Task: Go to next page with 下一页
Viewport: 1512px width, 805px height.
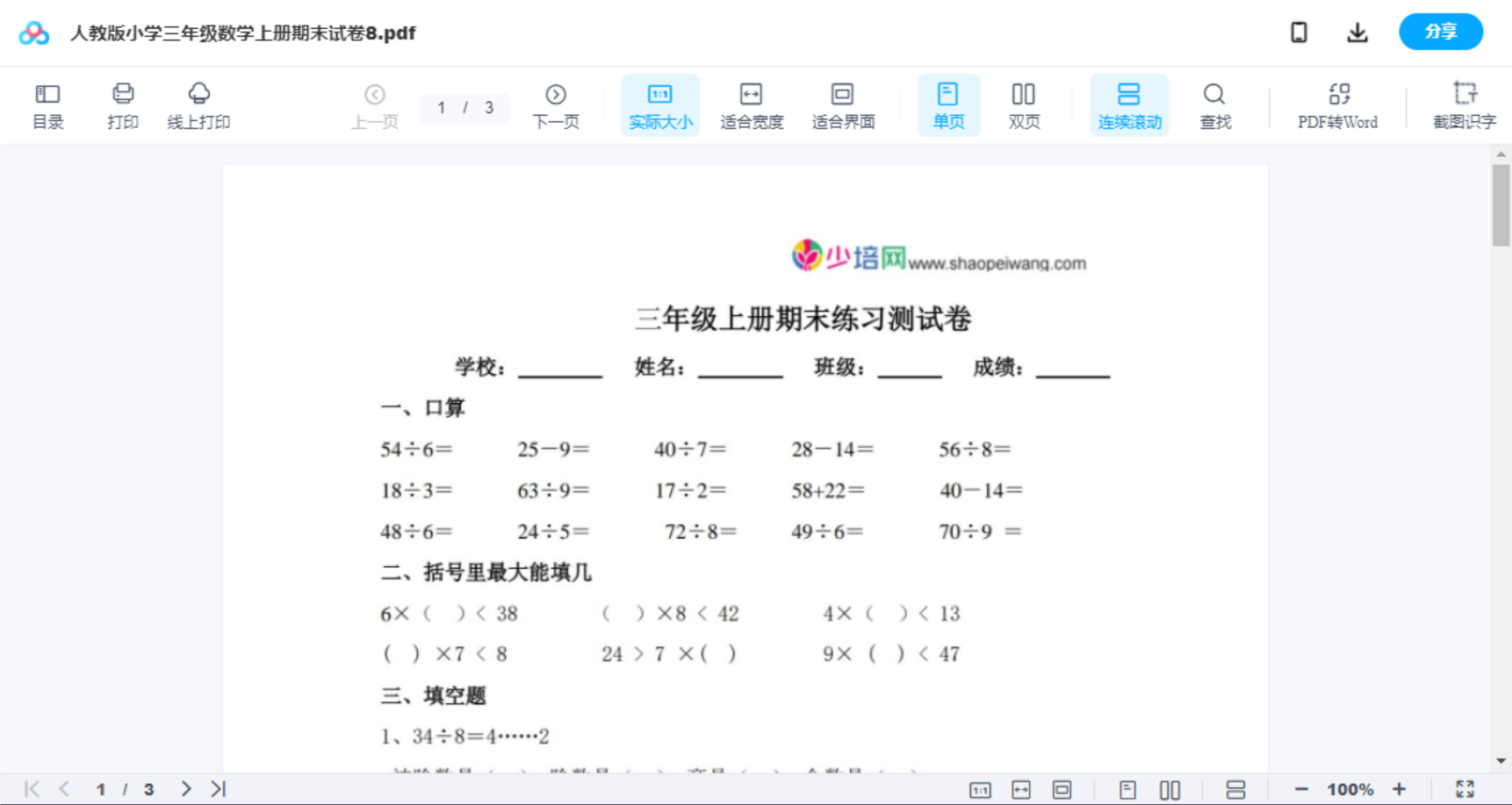Action: pos(556,104)
